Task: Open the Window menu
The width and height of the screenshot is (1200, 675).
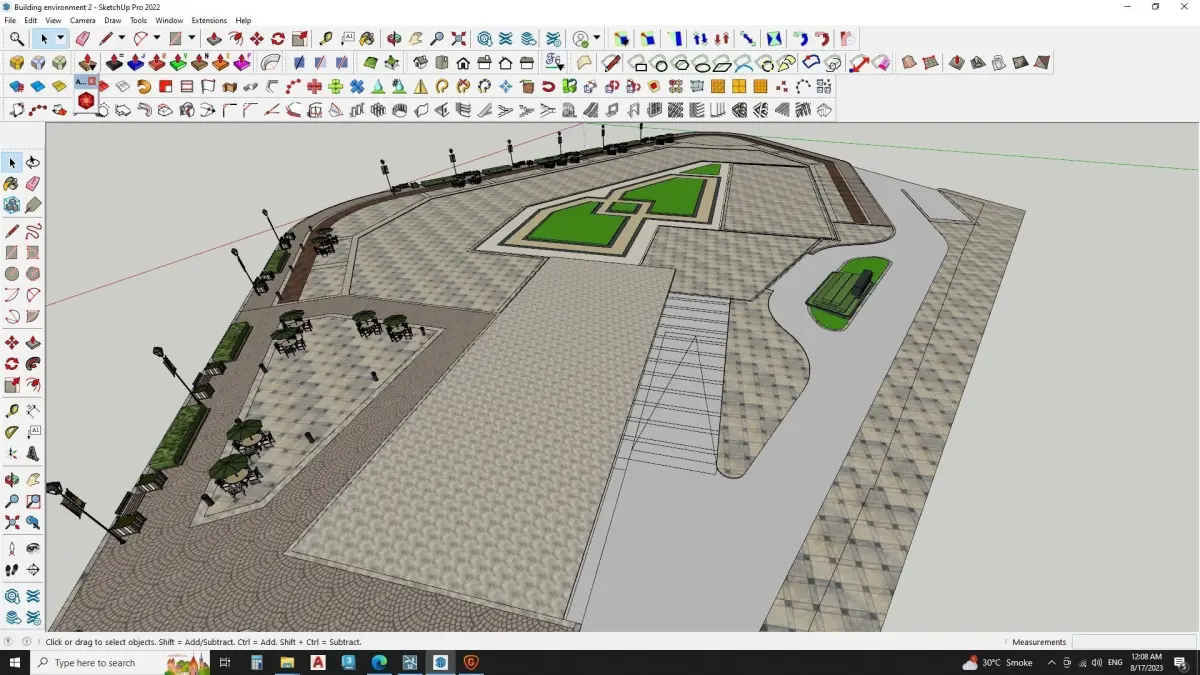Action: point(169,20)
